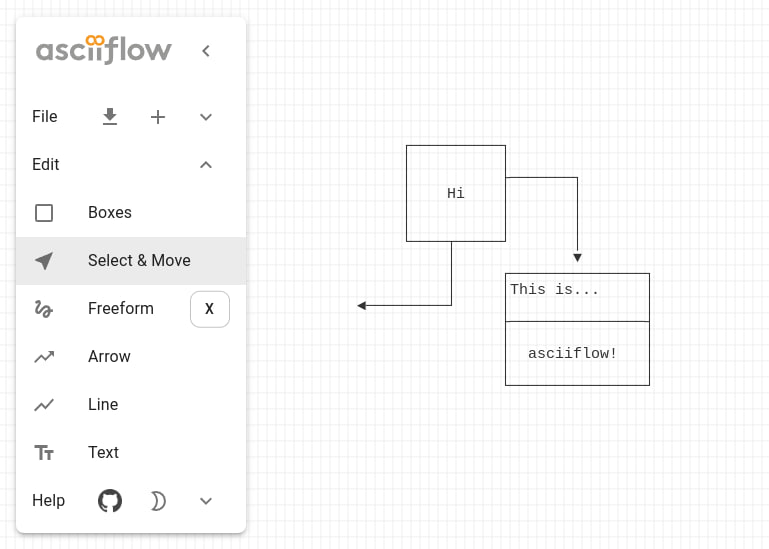Expand the Help section chevron
The height and width of the screenshot is (549, 769).
[206, 501]
